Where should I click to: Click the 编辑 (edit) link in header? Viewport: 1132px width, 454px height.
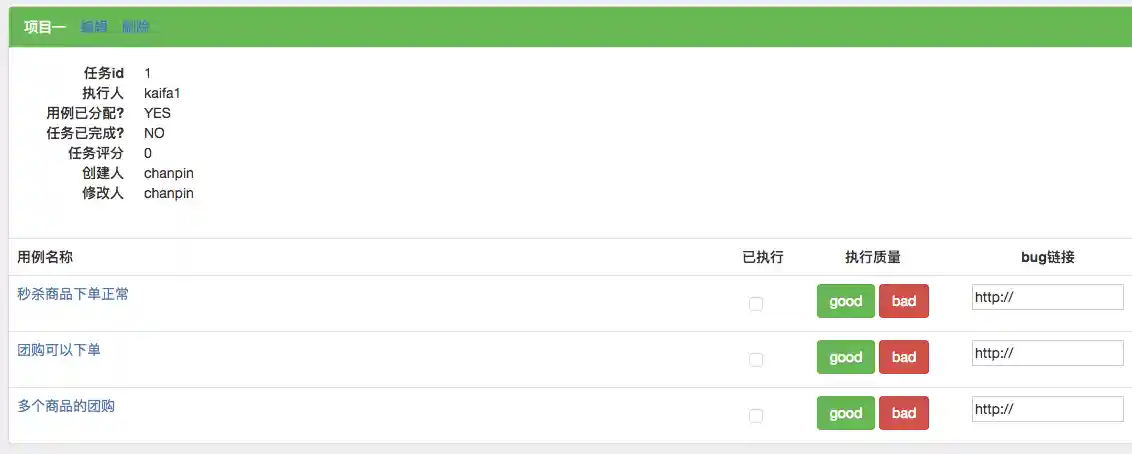click(x=94, y=26)
